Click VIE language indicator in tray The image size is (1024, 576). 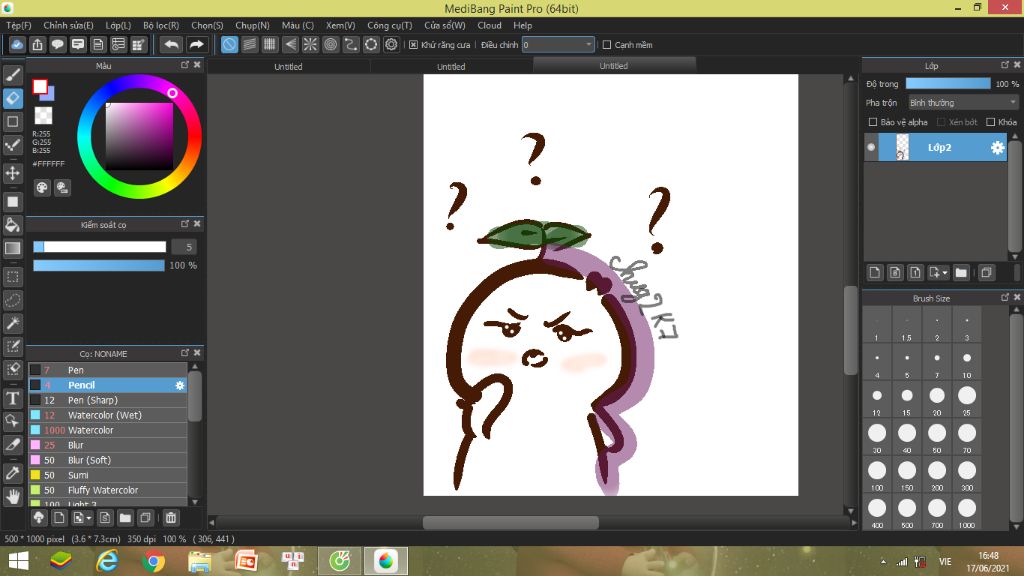(944, 562)
